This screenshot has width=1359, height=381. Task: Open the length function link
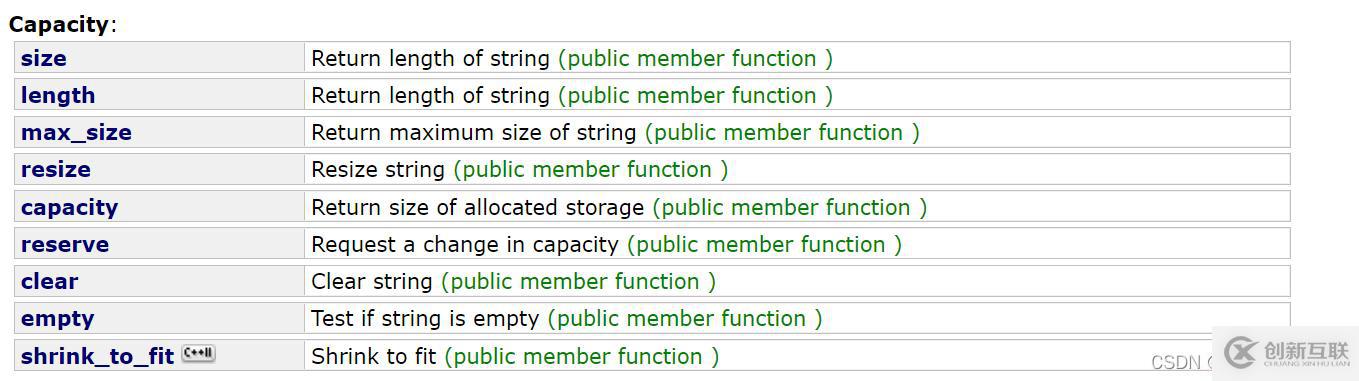point(58,95)
